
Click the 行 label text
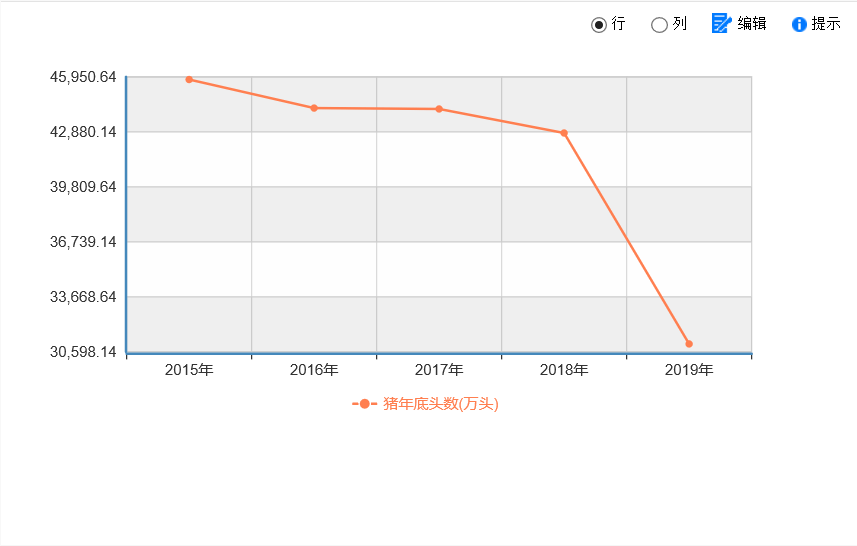pos(618,24)
